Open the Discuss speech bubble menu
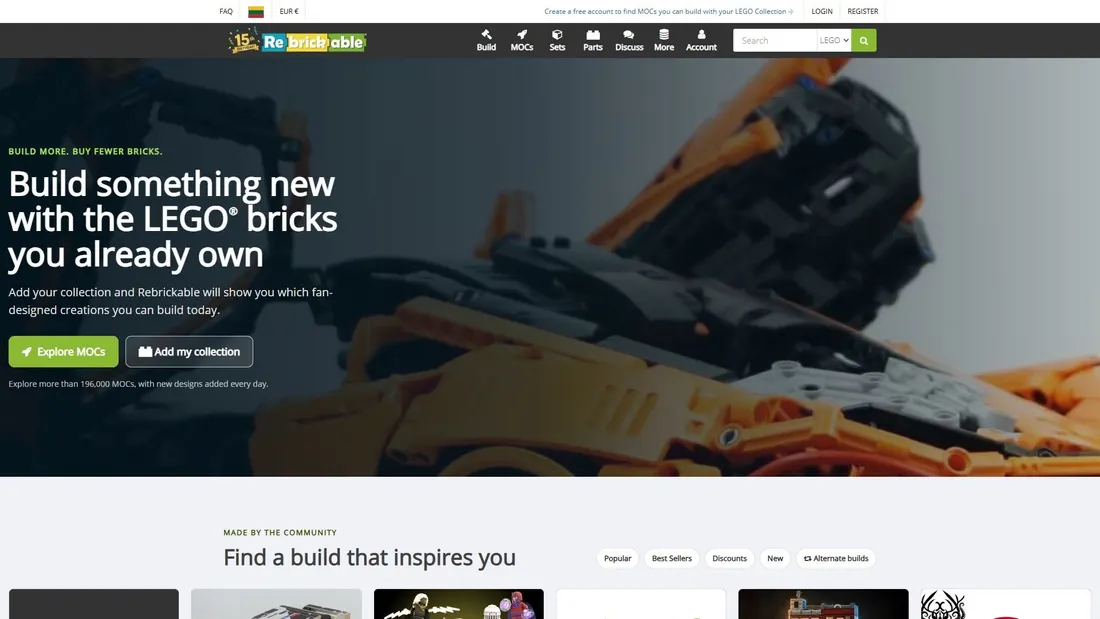The image size is (1100, 619). [x=629, y=41]
